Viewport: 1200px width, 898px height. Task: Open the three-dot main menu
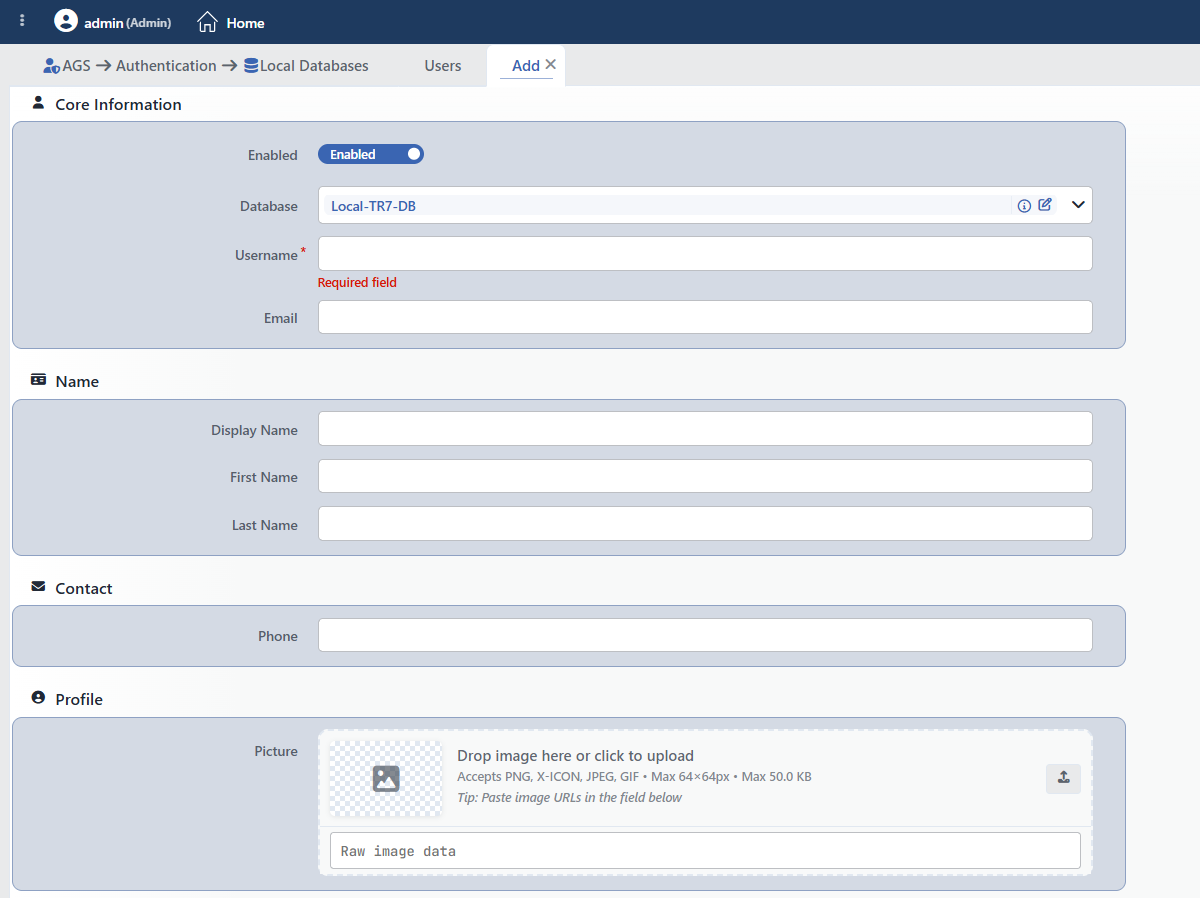tap(22, 21)
